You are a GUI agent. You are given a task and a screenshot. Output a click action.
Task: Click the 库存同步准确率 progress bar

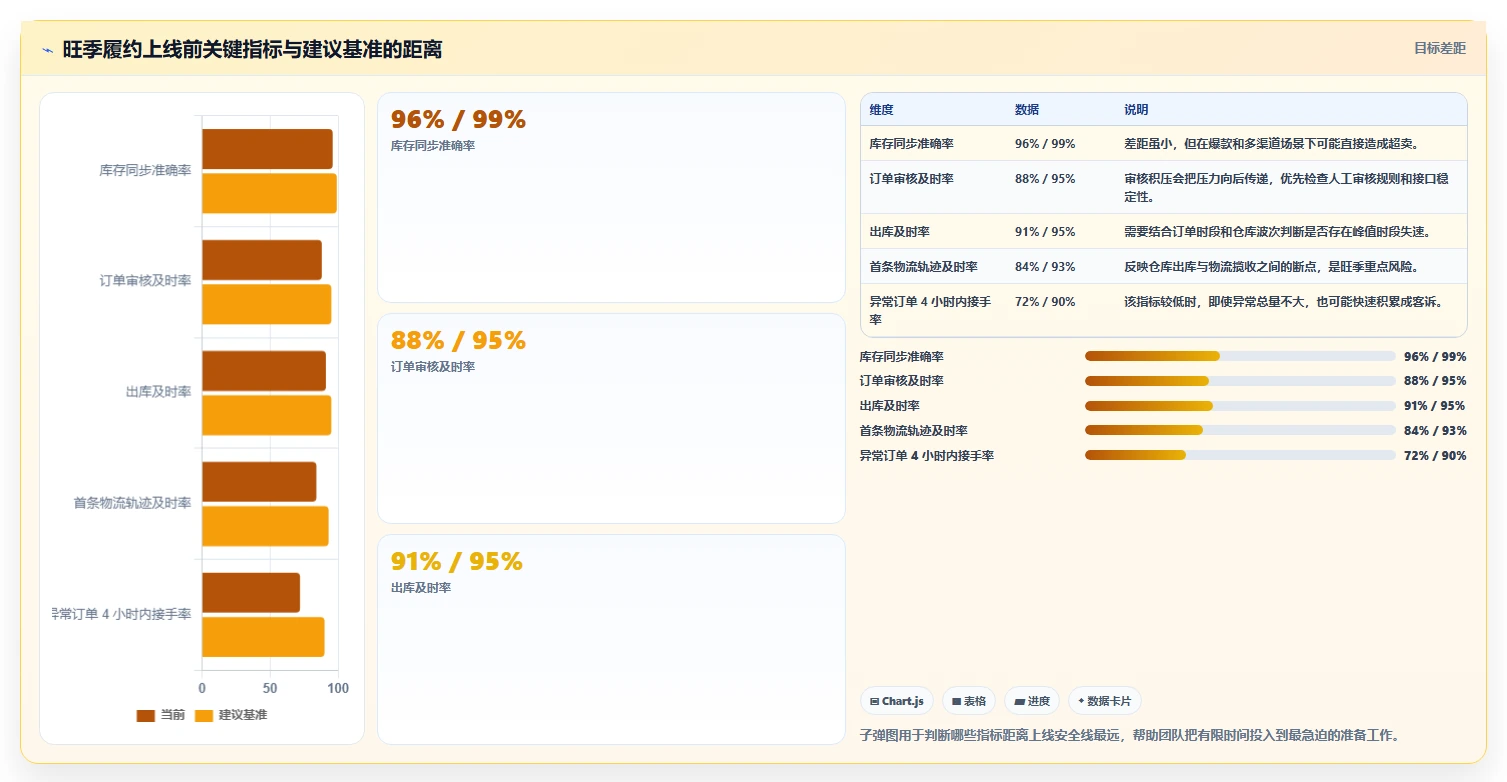click(x=1240, y=356)
